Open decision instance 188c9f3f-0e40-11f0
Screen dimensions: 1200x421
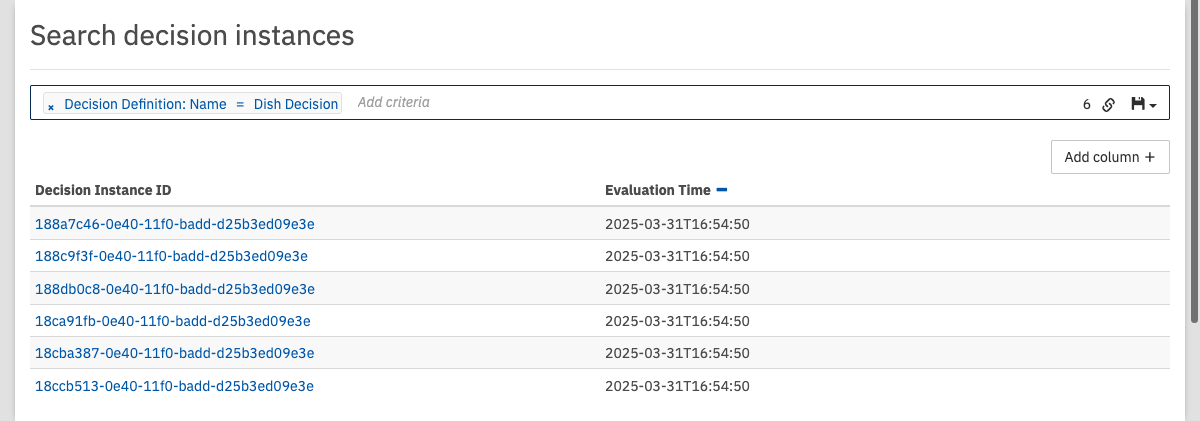171,256
